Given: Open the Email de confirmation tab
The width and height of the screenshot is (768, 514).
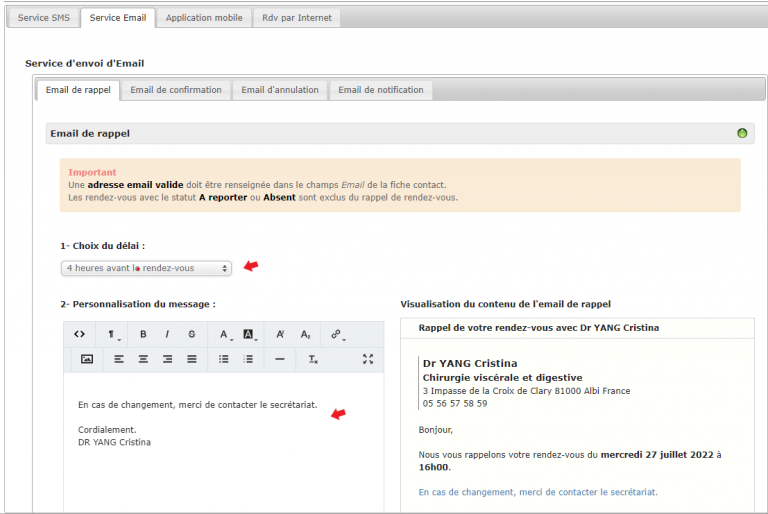Looking at the screenshot, I should click(176, 90).
